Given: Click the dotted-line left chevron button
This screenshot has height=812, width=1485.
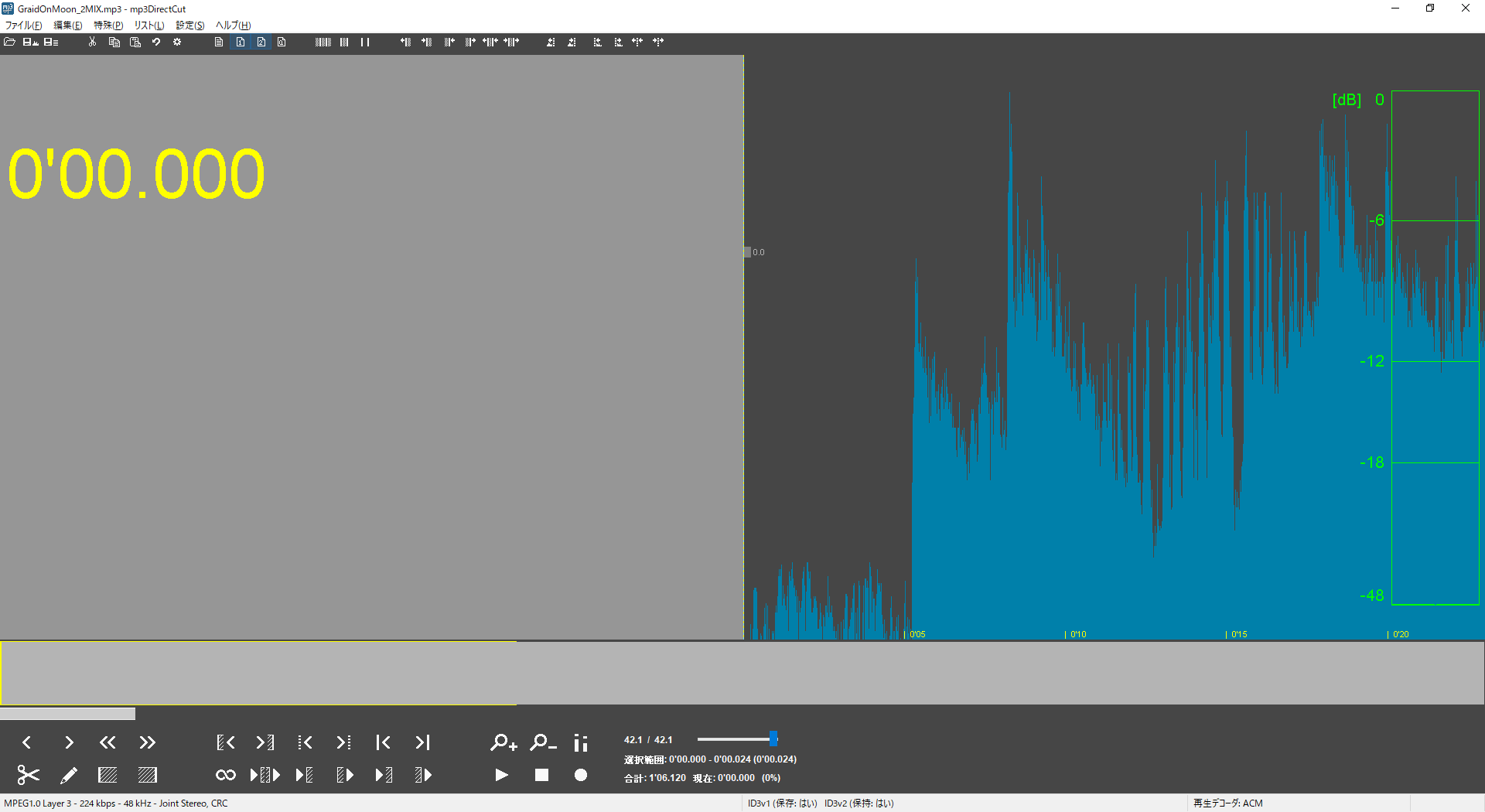Looking at the screenshot, I should point(305,742).
